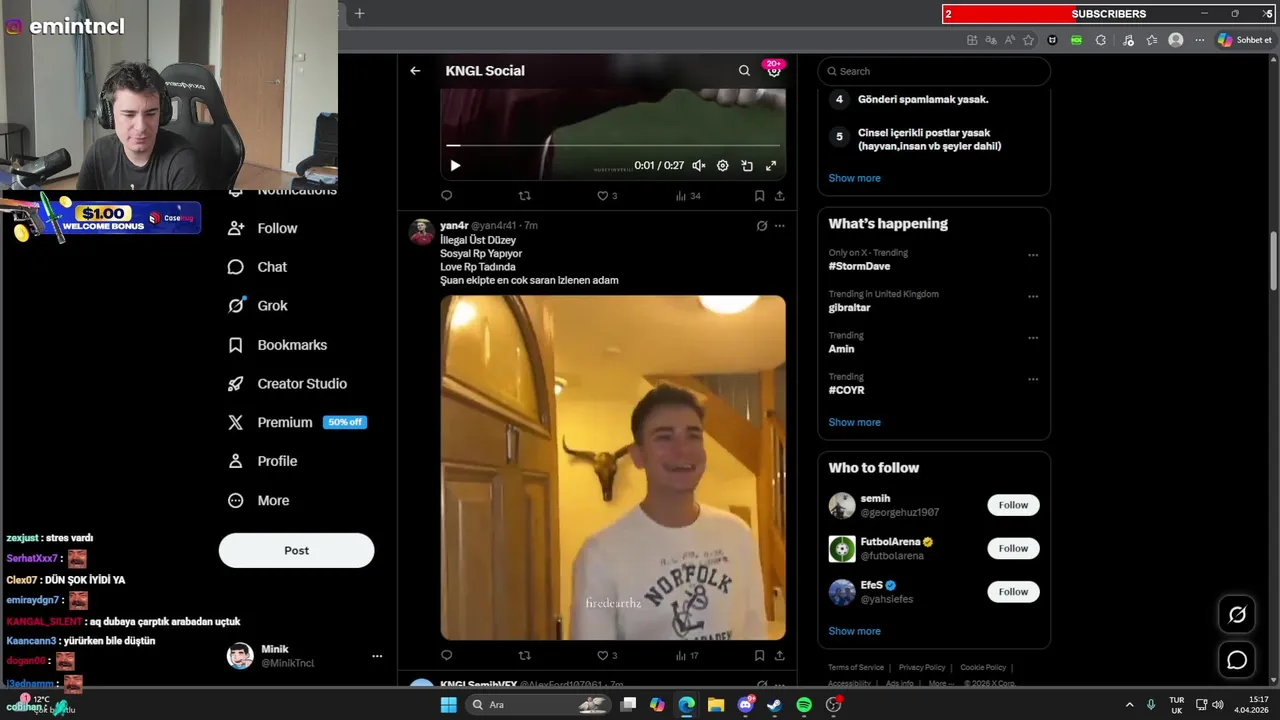
Task: View analytics of yan4r's post with 17 views
Action: click(687, 656)
